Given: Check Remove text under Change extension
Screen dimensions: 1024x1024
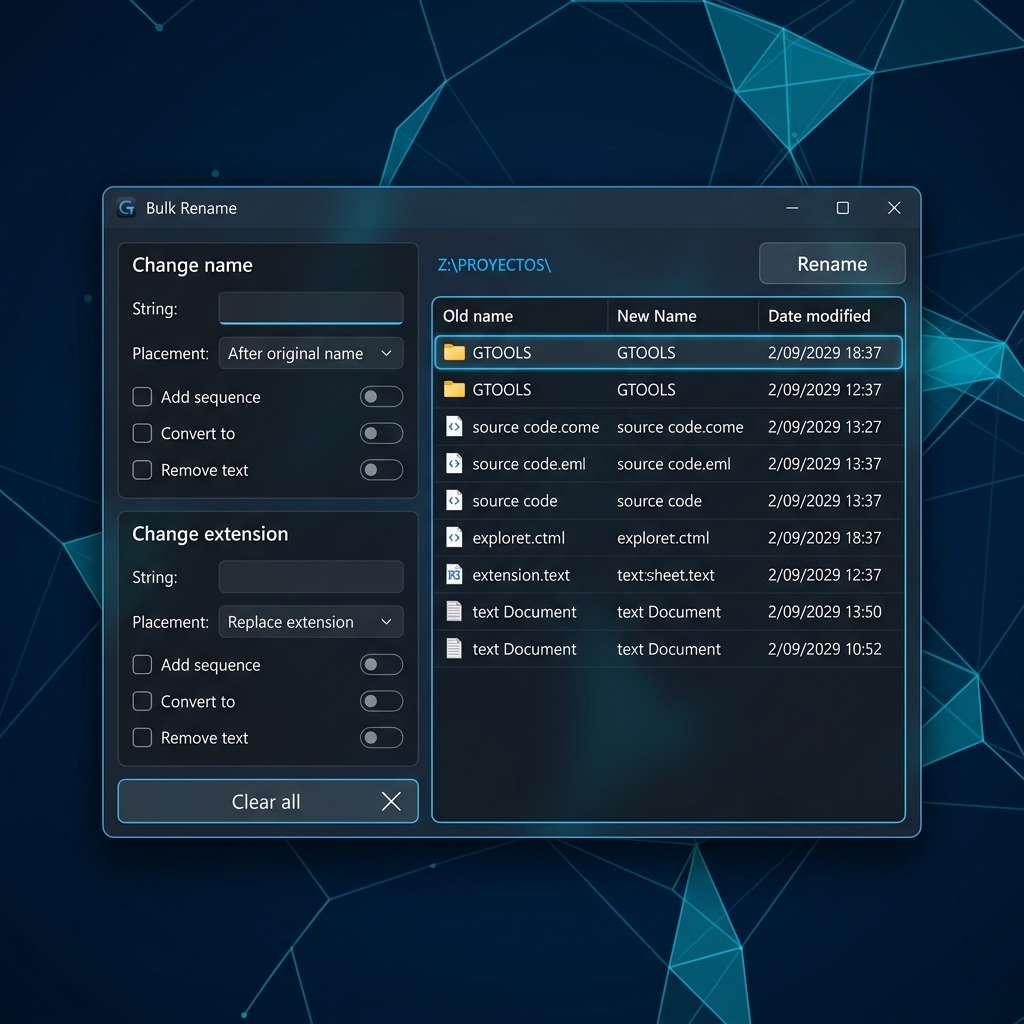Looking at the screenshot, I should coord(142,738).
